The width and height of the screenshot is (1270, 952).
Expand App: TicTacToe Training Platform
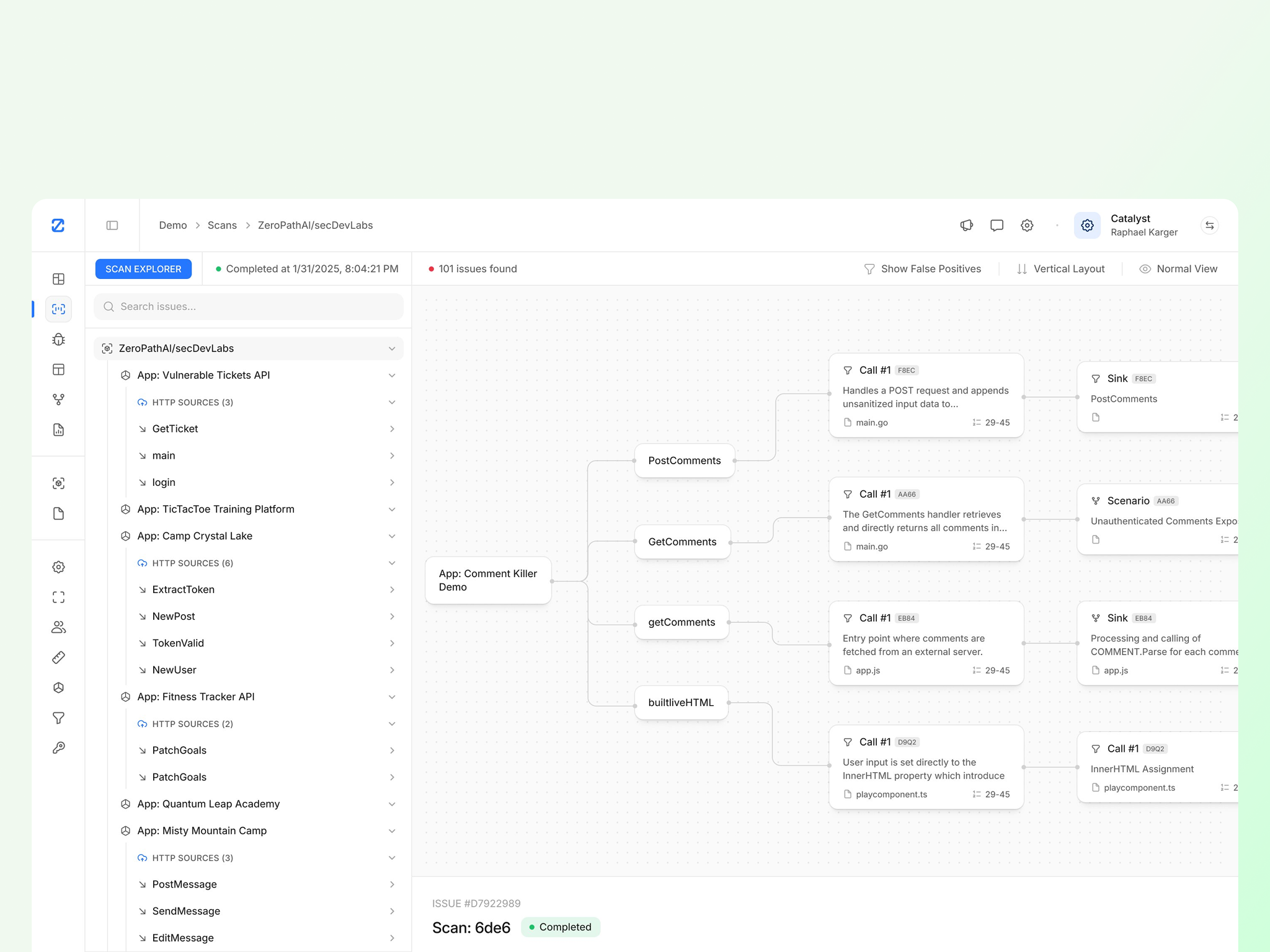(391, 509)
